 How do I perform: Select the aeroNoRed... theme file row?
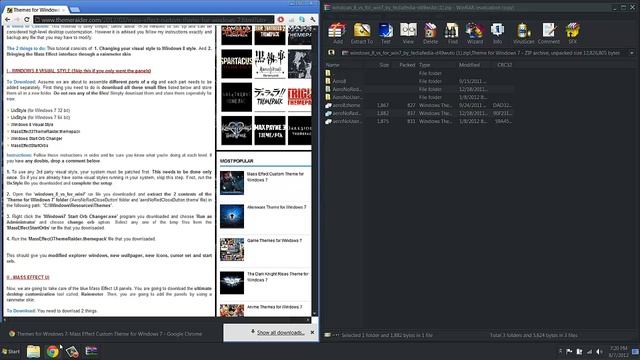tap(419, 113)
